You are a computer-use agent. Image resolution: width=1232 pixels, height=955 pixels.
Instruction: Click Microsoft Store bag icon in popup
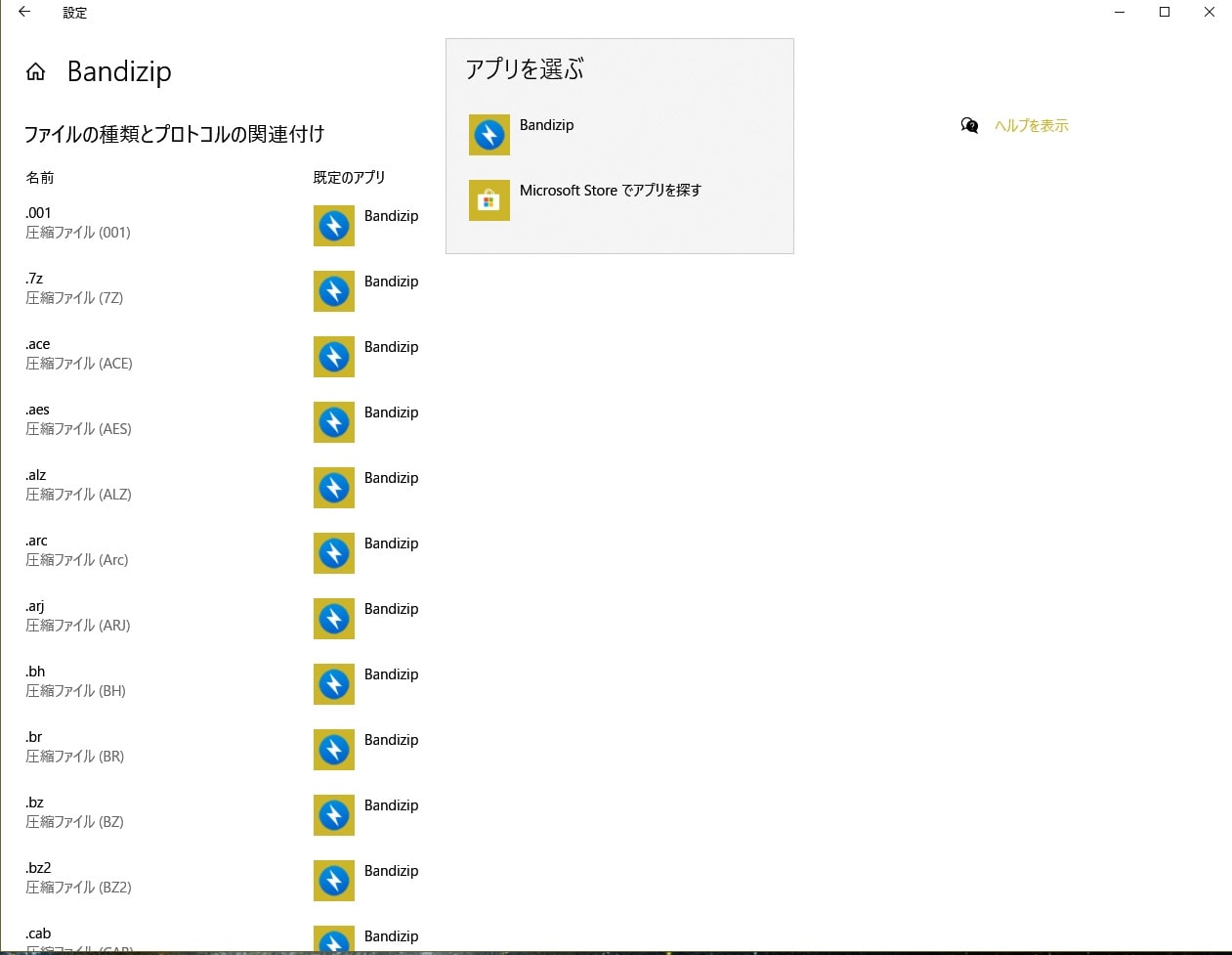[x=489, y=200]
